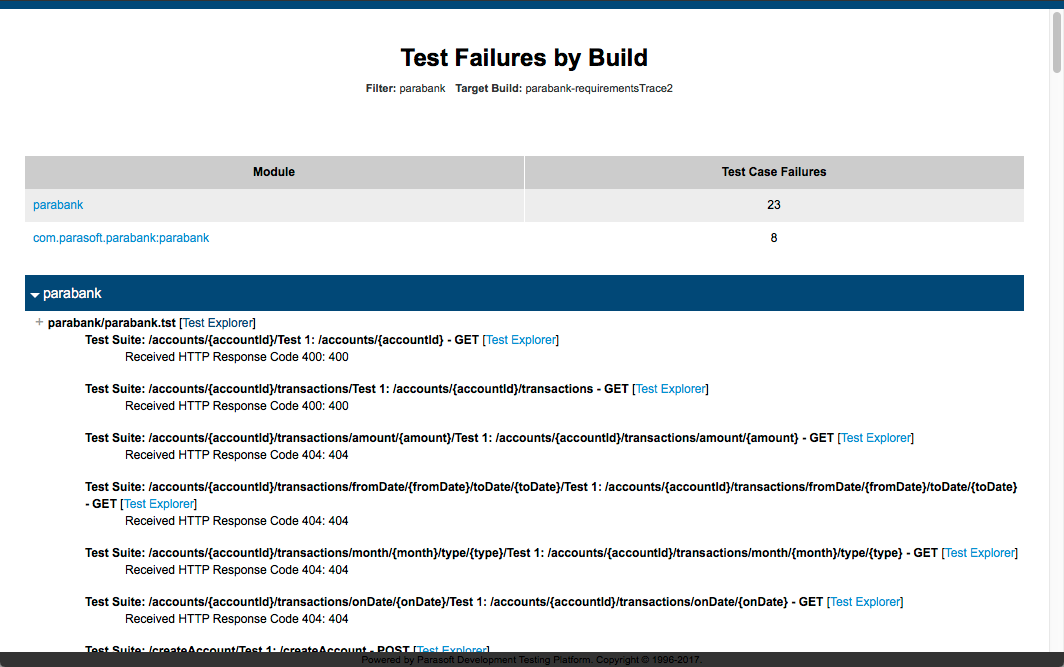Collapse the parabank section header arrow
The width and height of the screenshot is (1064, 667).
[x=35, y=294]
